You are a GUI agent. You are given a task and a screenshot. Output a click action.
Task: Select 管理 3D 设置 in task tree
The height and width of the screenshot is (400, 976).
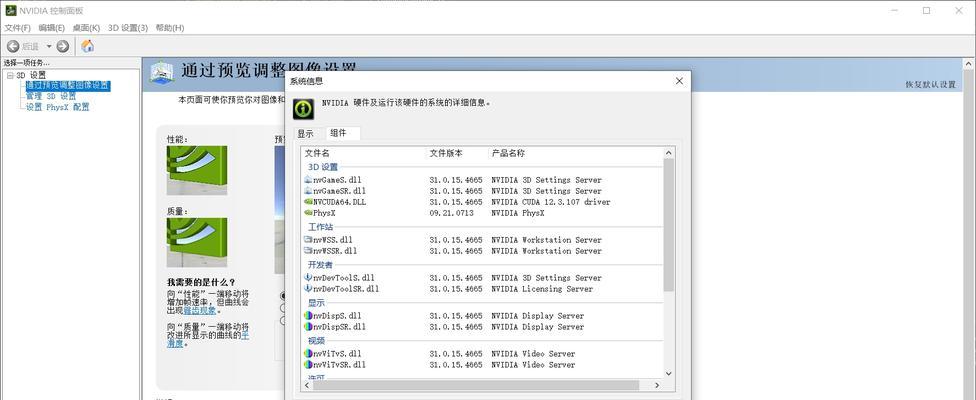(51, 96)
